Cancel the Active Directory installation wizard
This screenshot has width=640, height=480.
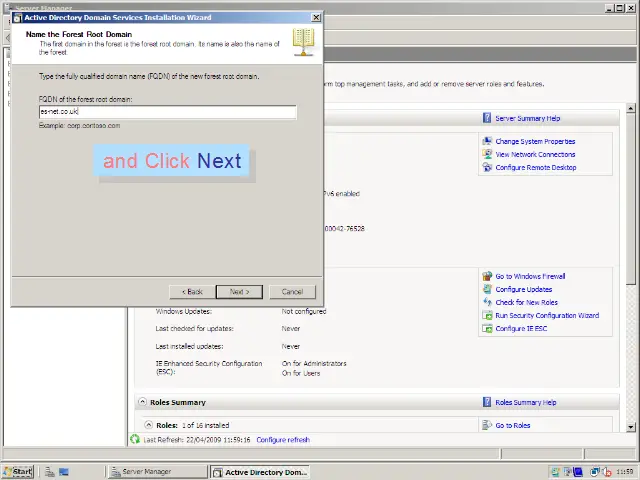click(x=292, y=292)
